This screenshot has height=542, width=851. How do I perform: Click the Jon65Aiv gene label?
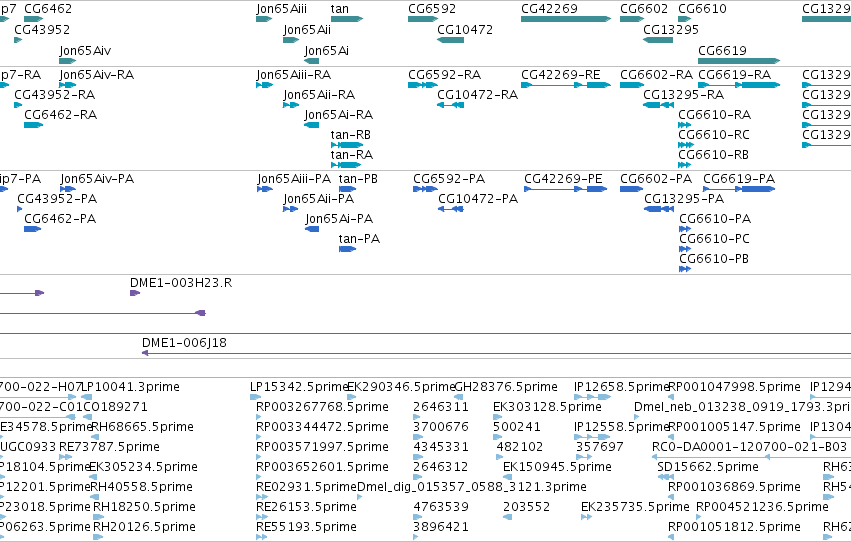[x=85, y=50]
